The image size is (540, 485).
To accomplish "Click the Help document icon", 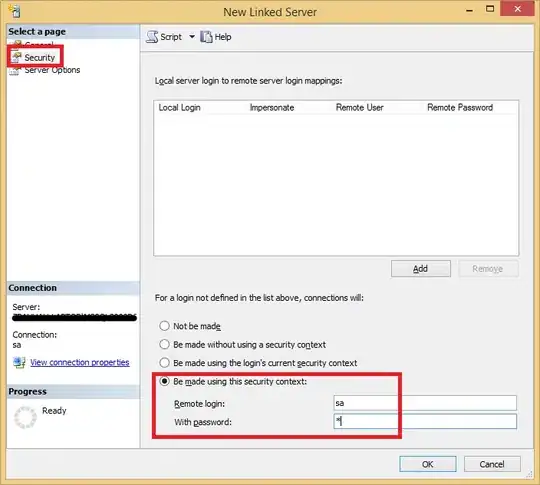I will (x=206, y=37).
